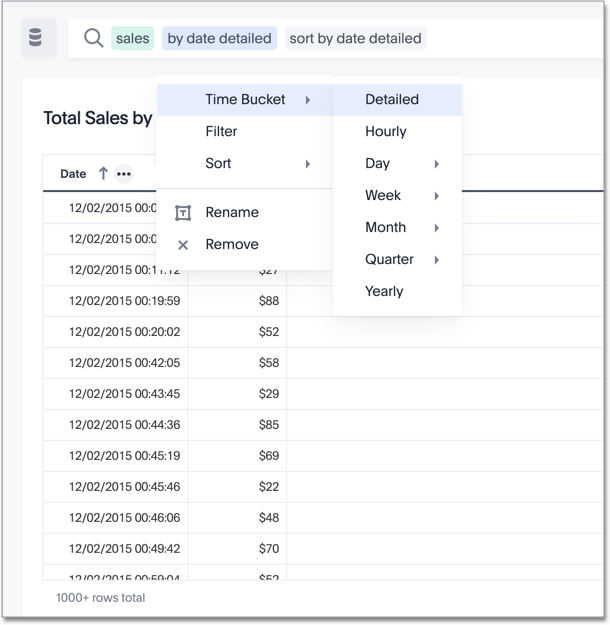The image size is (610, 625).
Task: Expand the Time Bucket submenu
Action: (245, 100)
